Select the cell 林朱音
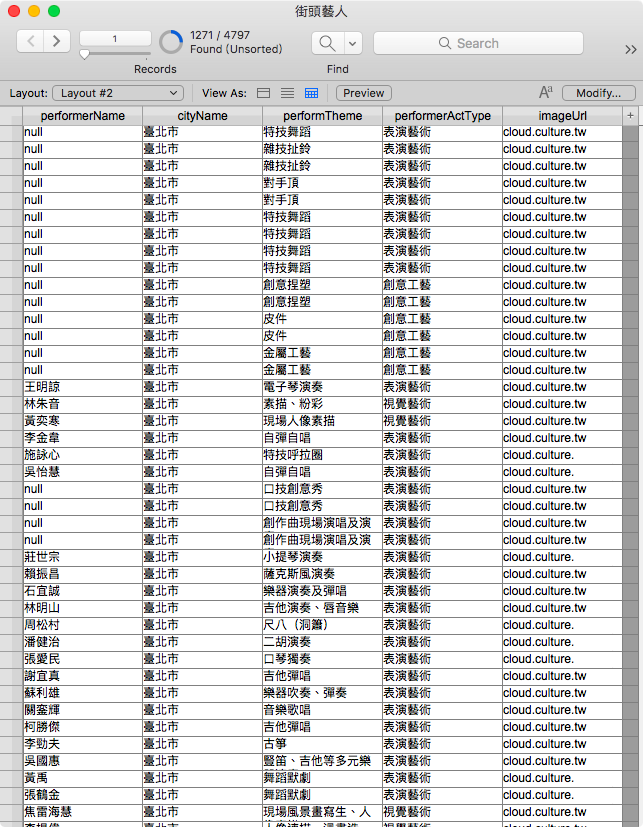Screen dimensions: 643x827 tap(83, 404)
